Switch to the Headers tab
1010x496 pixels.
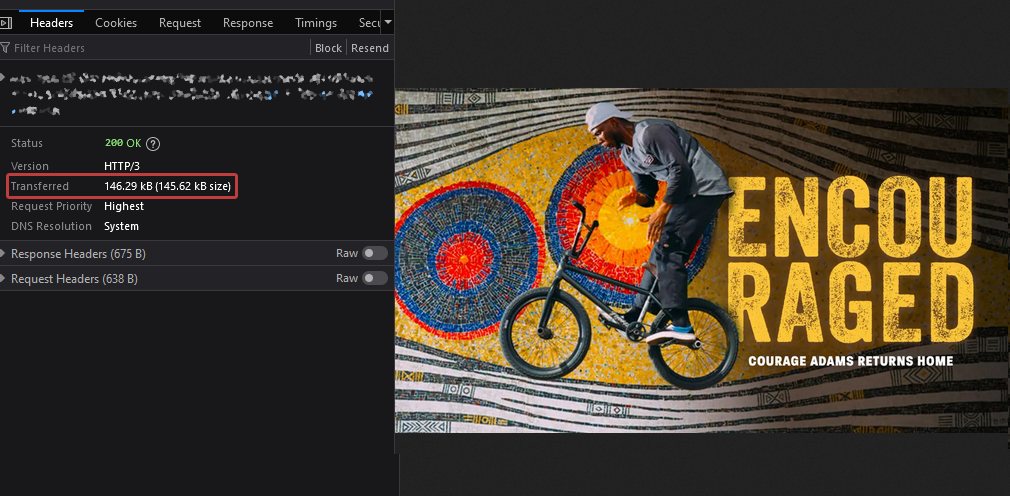tap(52, 23)
